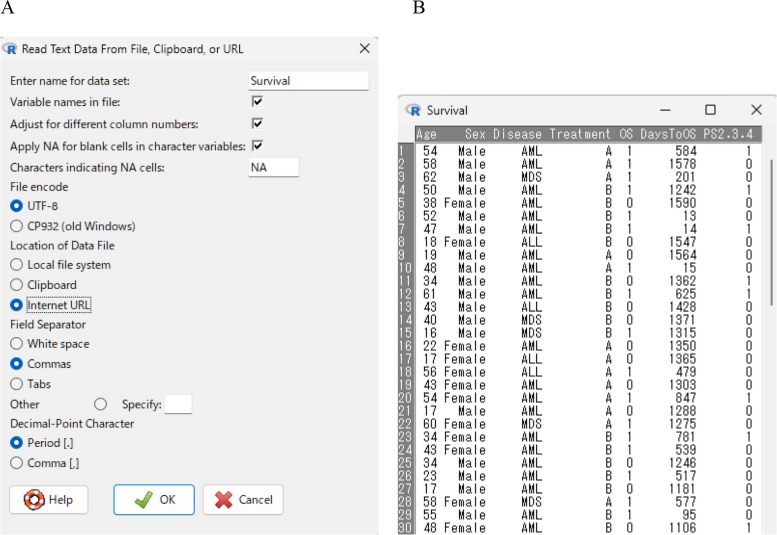Viewport: 777px width, 535px height.
Task: Click the dialog title Read Text Data From File
Action: tap(132, 49)
